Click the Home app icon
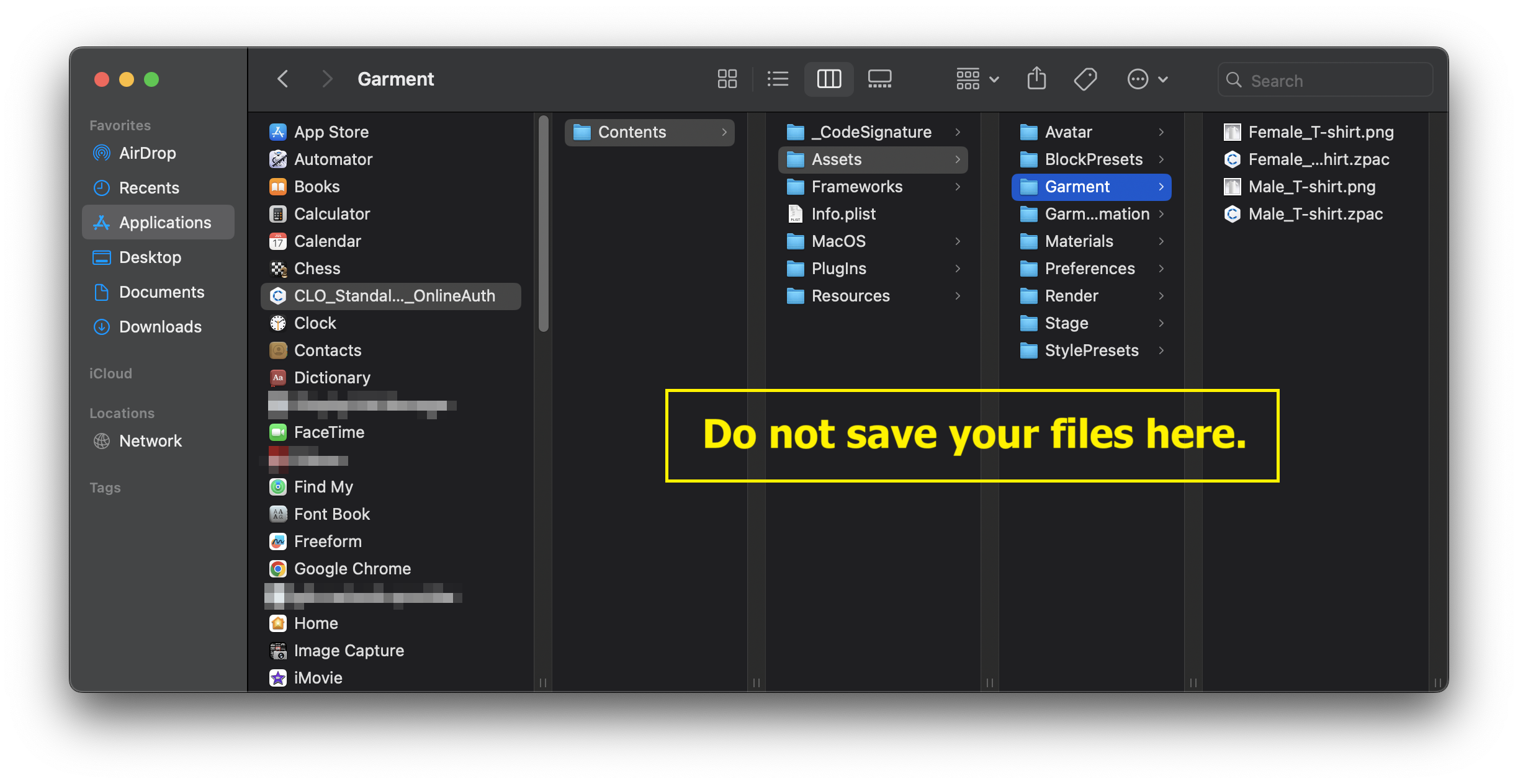1518x784 pixels. [x=277, y=623]
